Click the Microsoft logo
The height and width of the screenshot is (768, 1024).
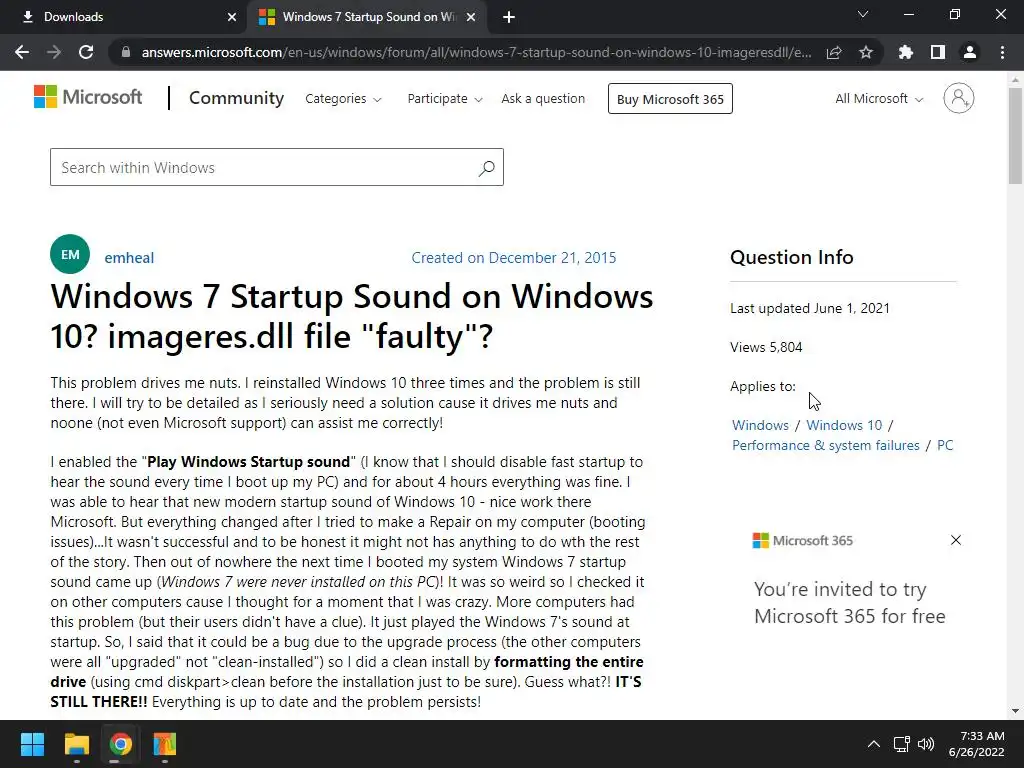coord(88,97)
